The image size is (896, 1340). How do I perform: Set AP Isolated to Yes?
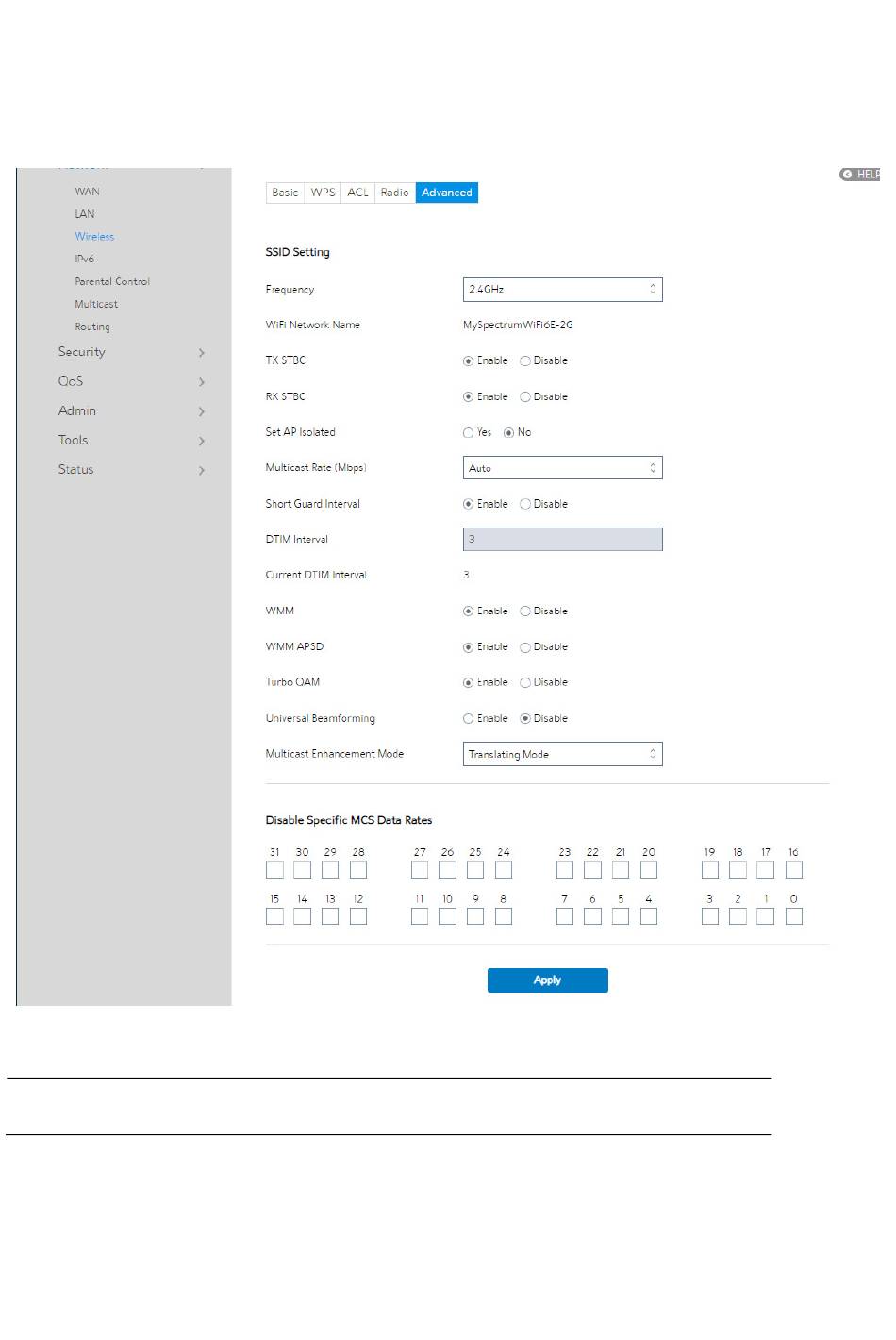(468, 433)
